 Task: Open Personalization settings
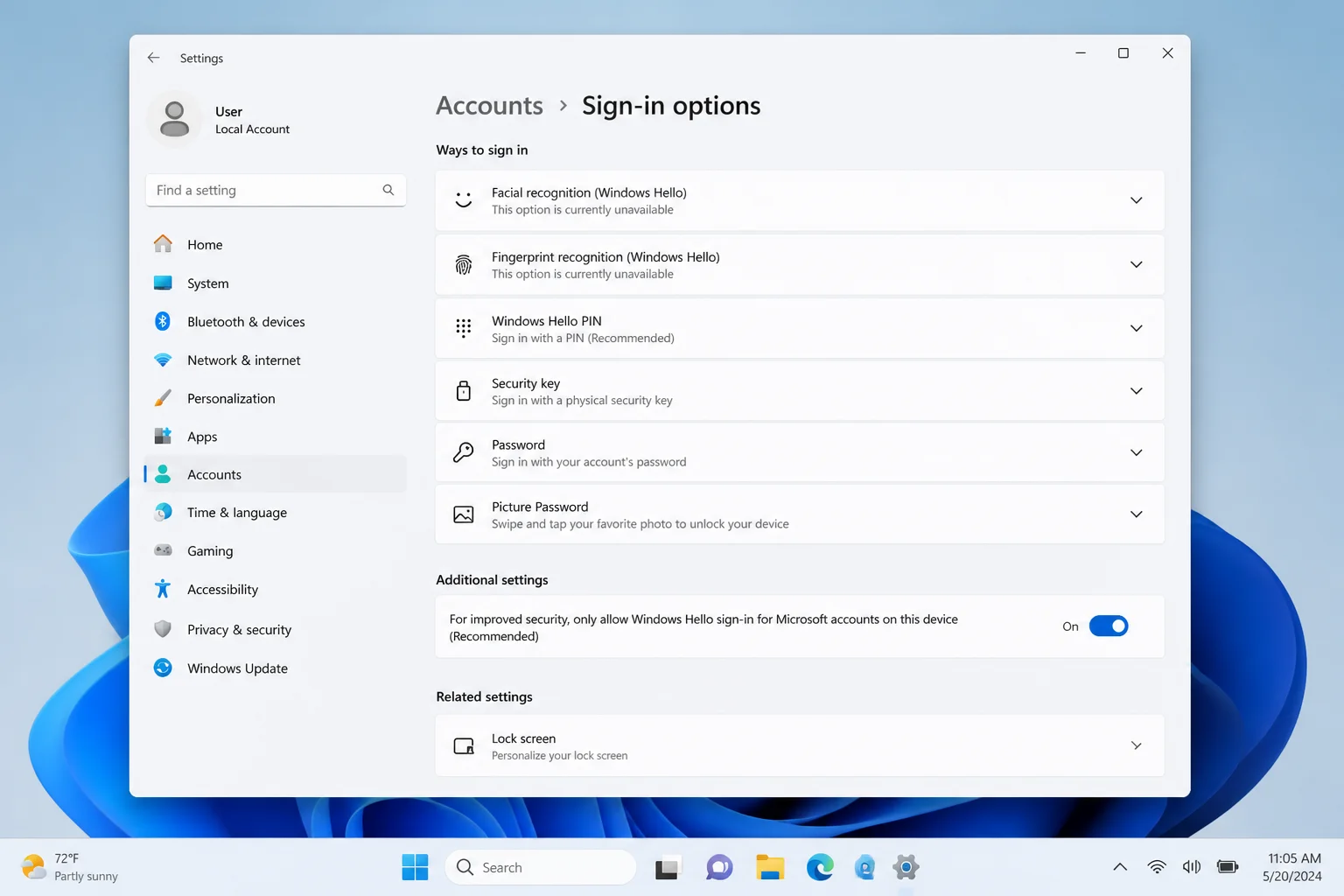276,398
